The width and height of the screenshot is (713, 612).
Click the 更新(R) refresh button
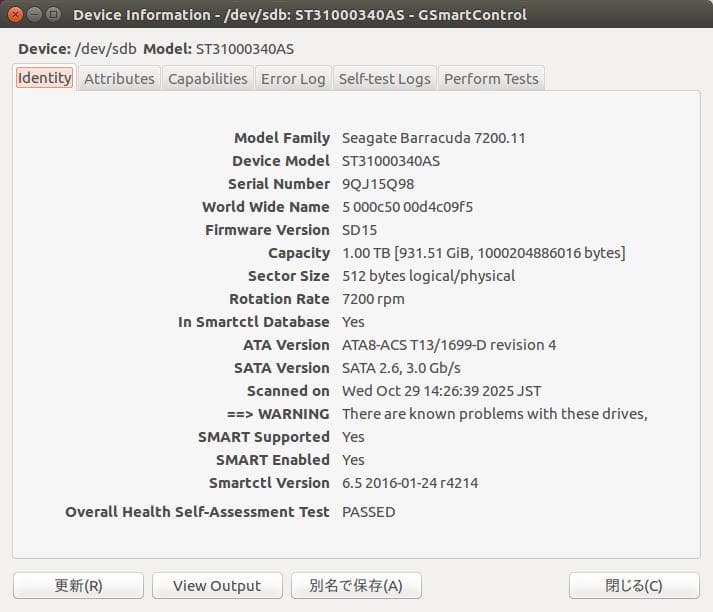(x=79, y=585)
